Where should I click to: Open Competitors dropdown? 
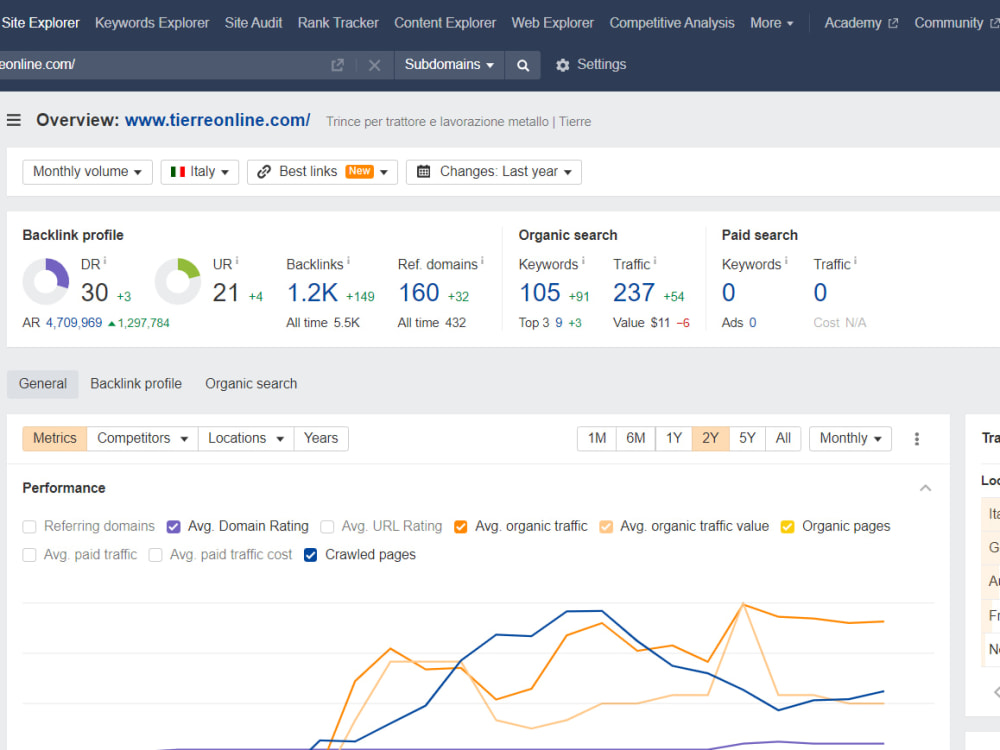pos(142,439)
